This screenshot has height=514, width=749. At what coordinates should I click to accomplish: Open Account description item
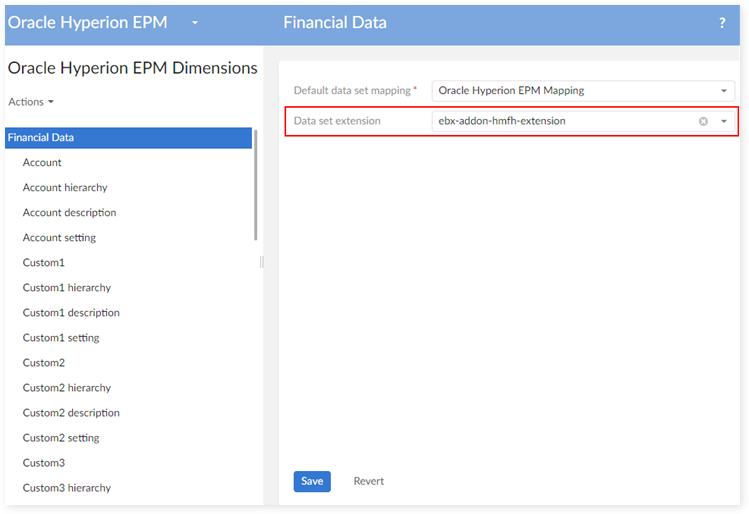click(x=69, y=213)
